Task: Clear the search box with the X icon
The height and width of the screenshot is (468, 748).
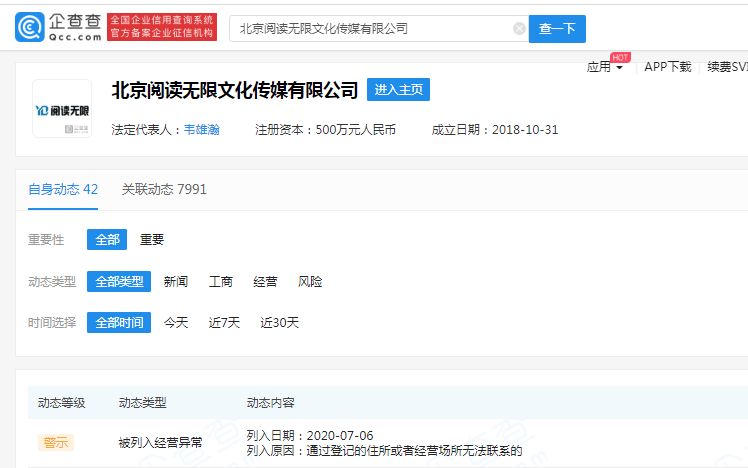Action: tap(519, 29)
